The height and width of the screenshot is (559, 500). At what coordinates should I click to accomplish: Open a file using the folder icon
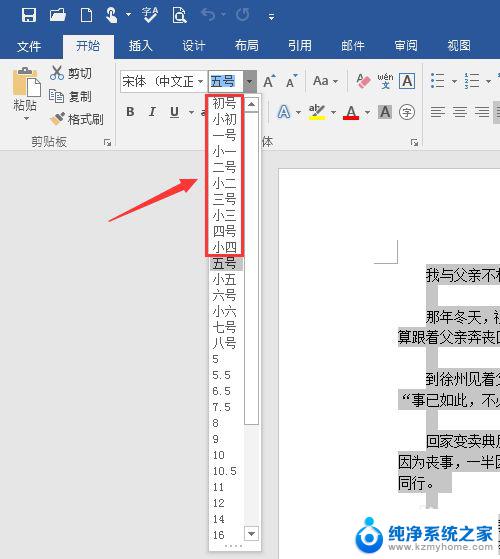click(x=58, y=15)
